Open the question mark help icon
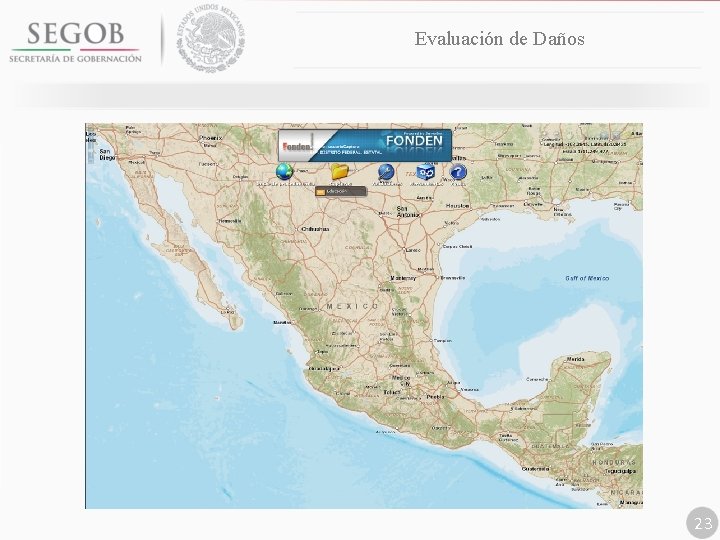 458,172
